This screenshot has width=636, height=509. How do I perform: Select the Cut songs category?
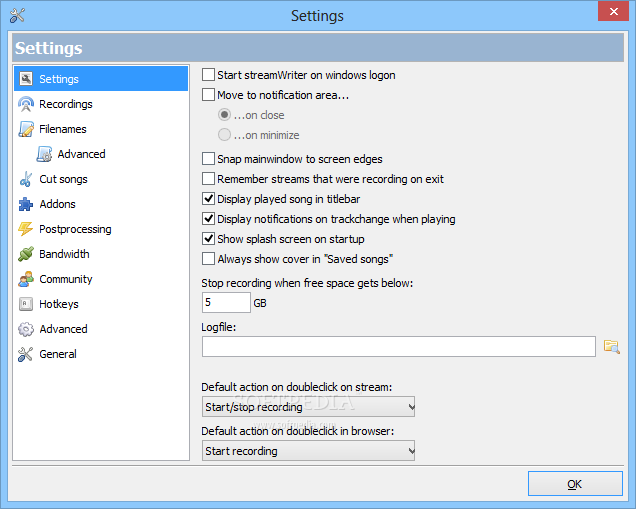[x=63, y=179]
